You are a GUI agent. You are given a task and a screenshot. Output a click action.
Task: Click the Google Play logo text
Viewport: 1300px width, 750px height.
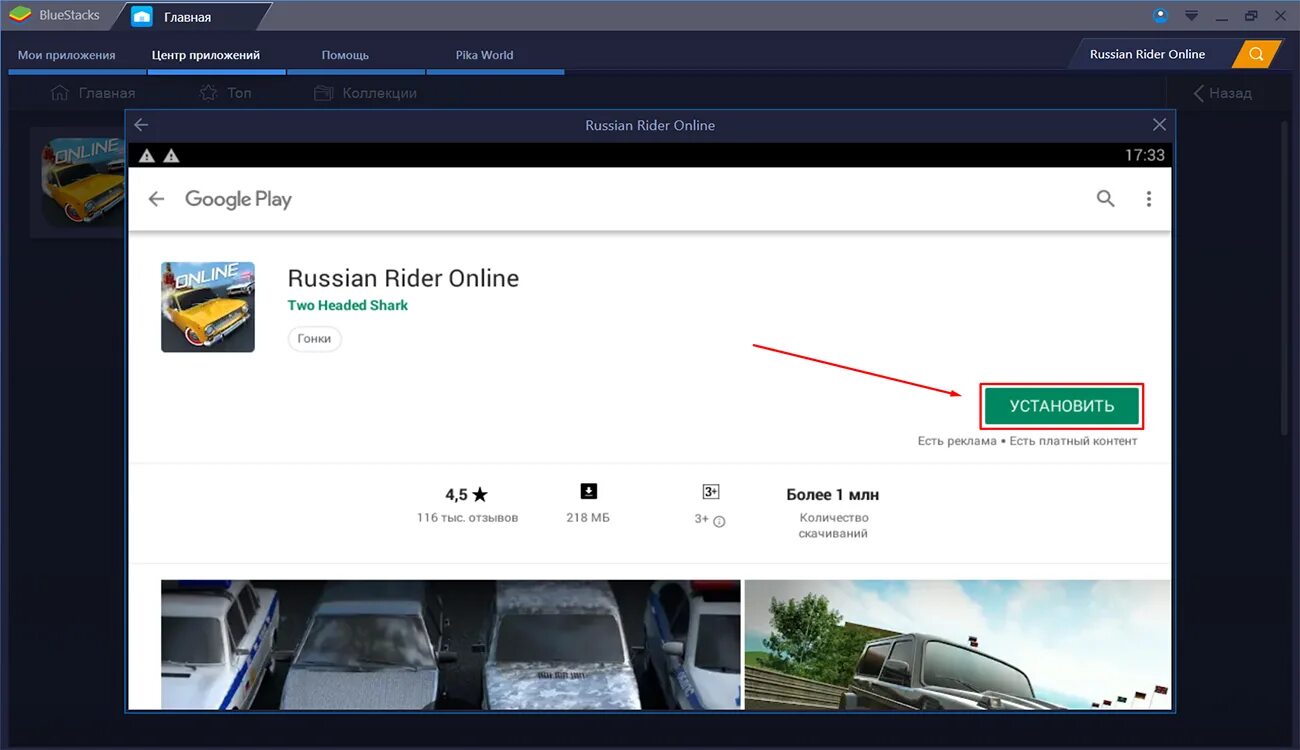coord(238,199)
